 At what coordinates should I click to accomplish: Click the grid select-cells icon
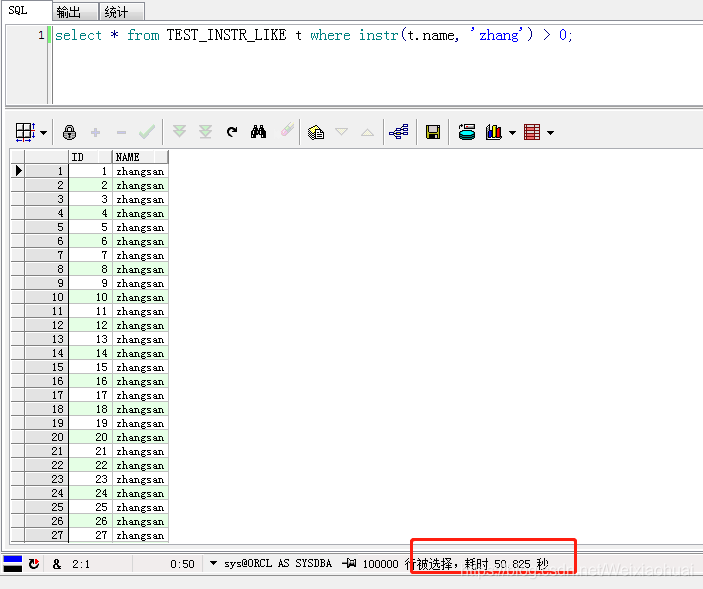[x=25, y=132]
